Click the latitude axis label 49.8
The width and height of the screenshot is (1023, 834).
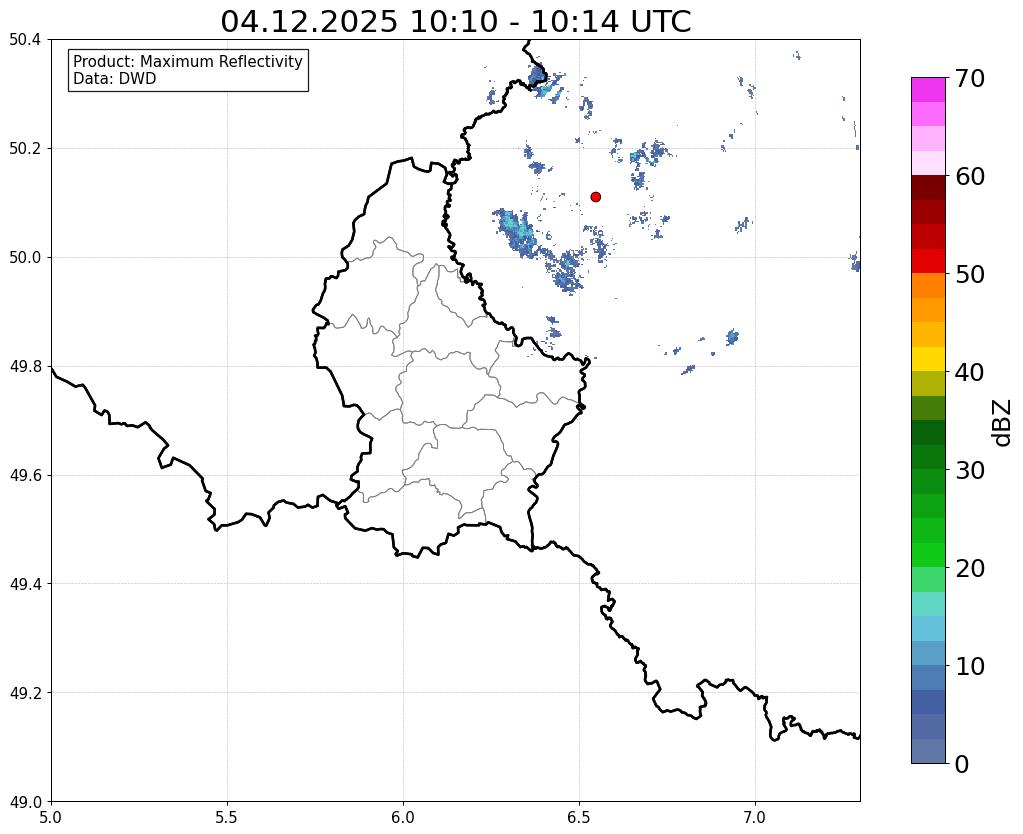pos(25,367)
